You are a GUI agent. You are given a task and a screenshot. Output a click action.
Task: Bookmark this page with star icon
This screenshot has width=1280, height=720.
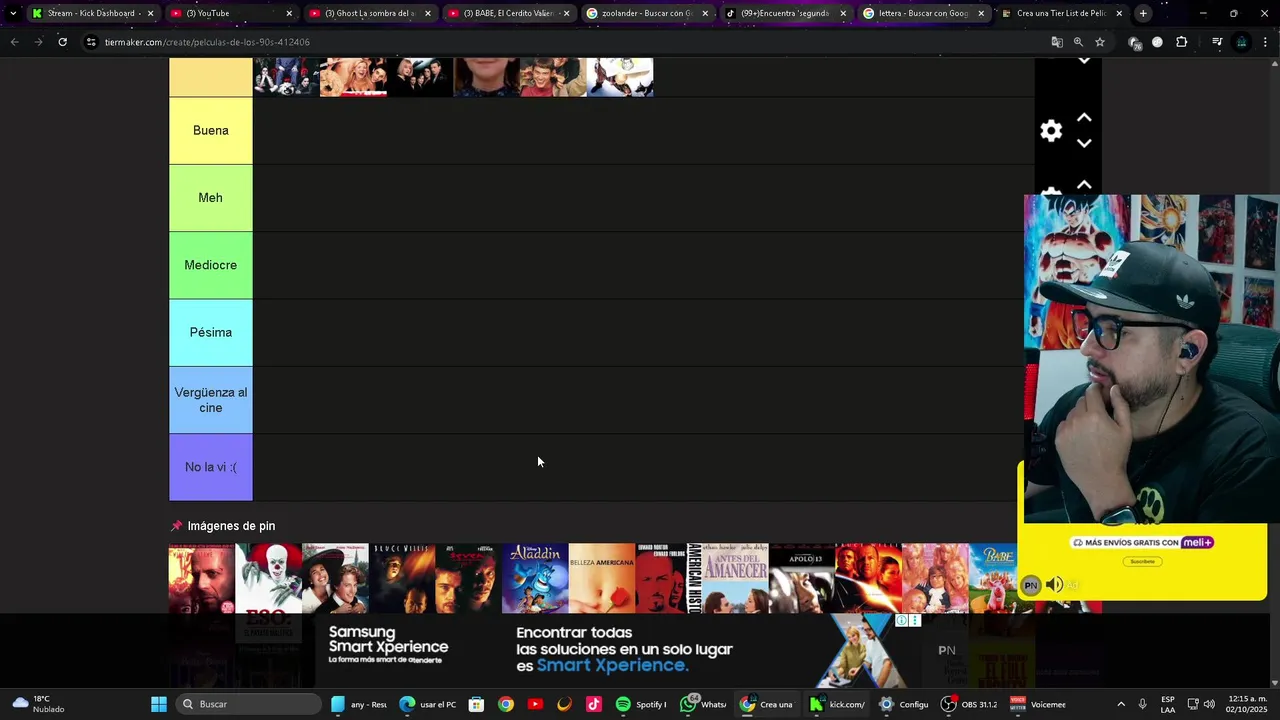click(x=1100, y=42)
